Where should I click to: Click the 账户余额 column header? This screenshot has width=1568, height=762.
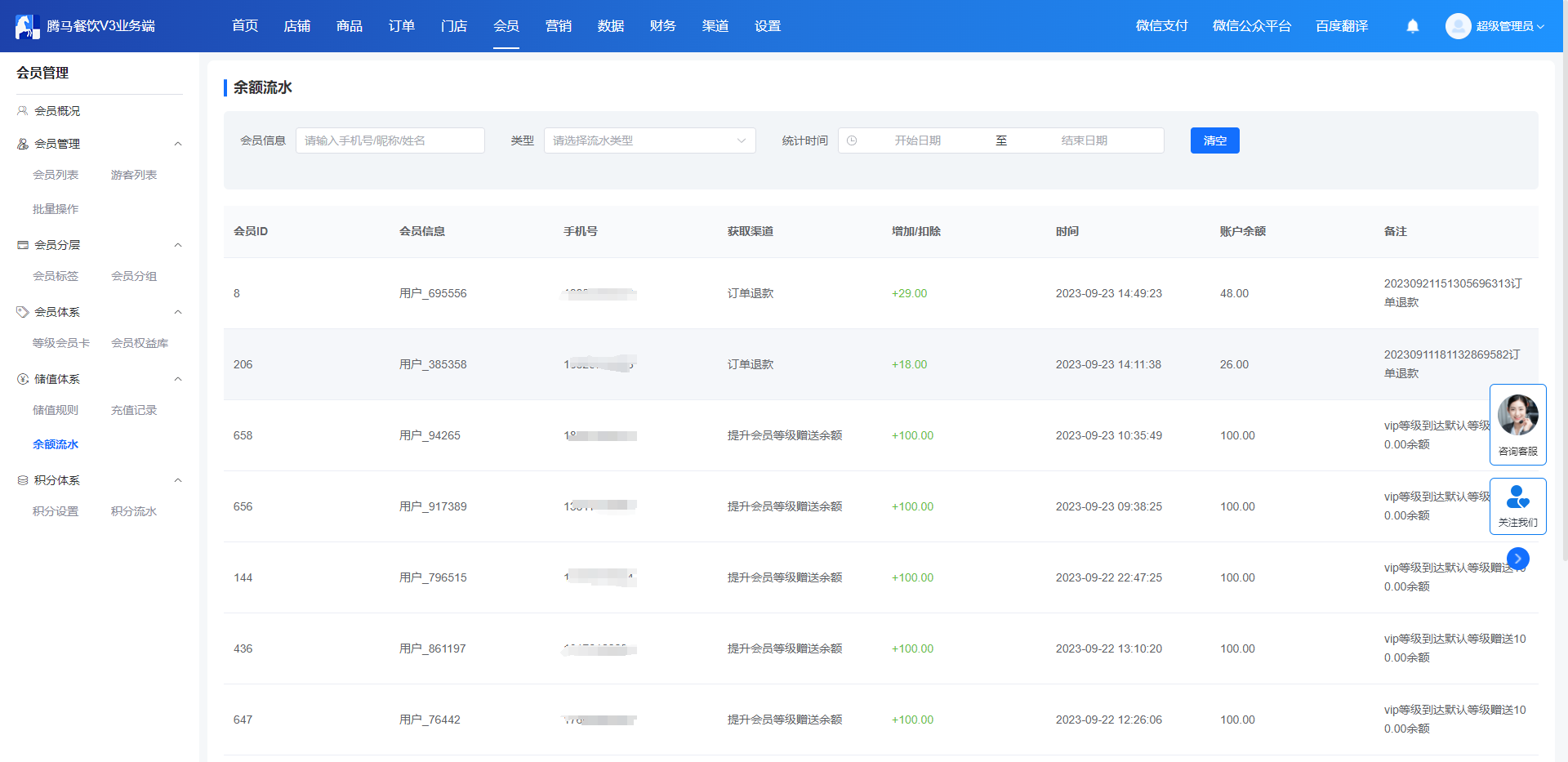(1243, 231)
